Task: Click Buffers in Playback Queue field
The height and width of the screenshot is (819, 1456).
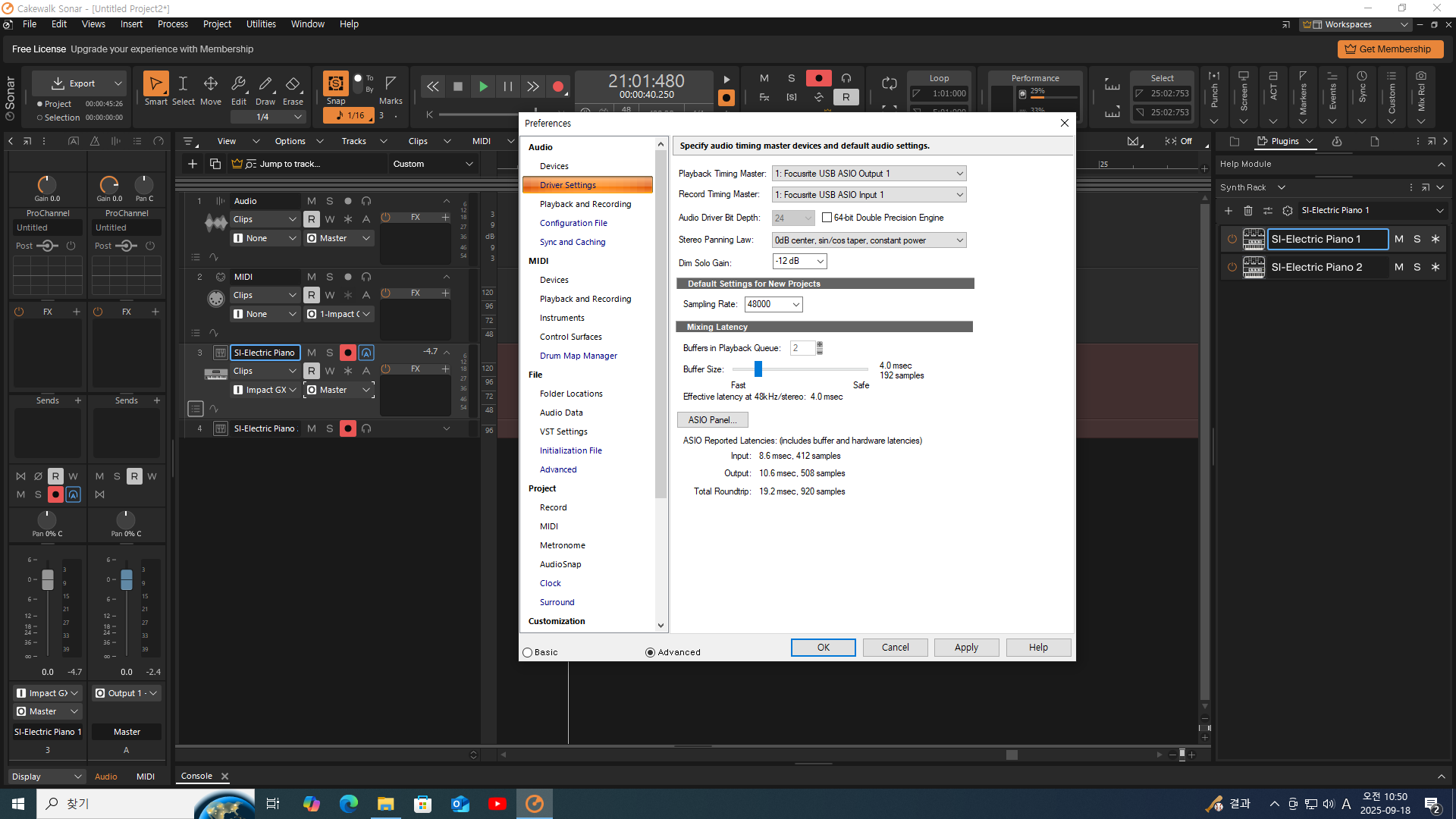Action: pos(802,348)
